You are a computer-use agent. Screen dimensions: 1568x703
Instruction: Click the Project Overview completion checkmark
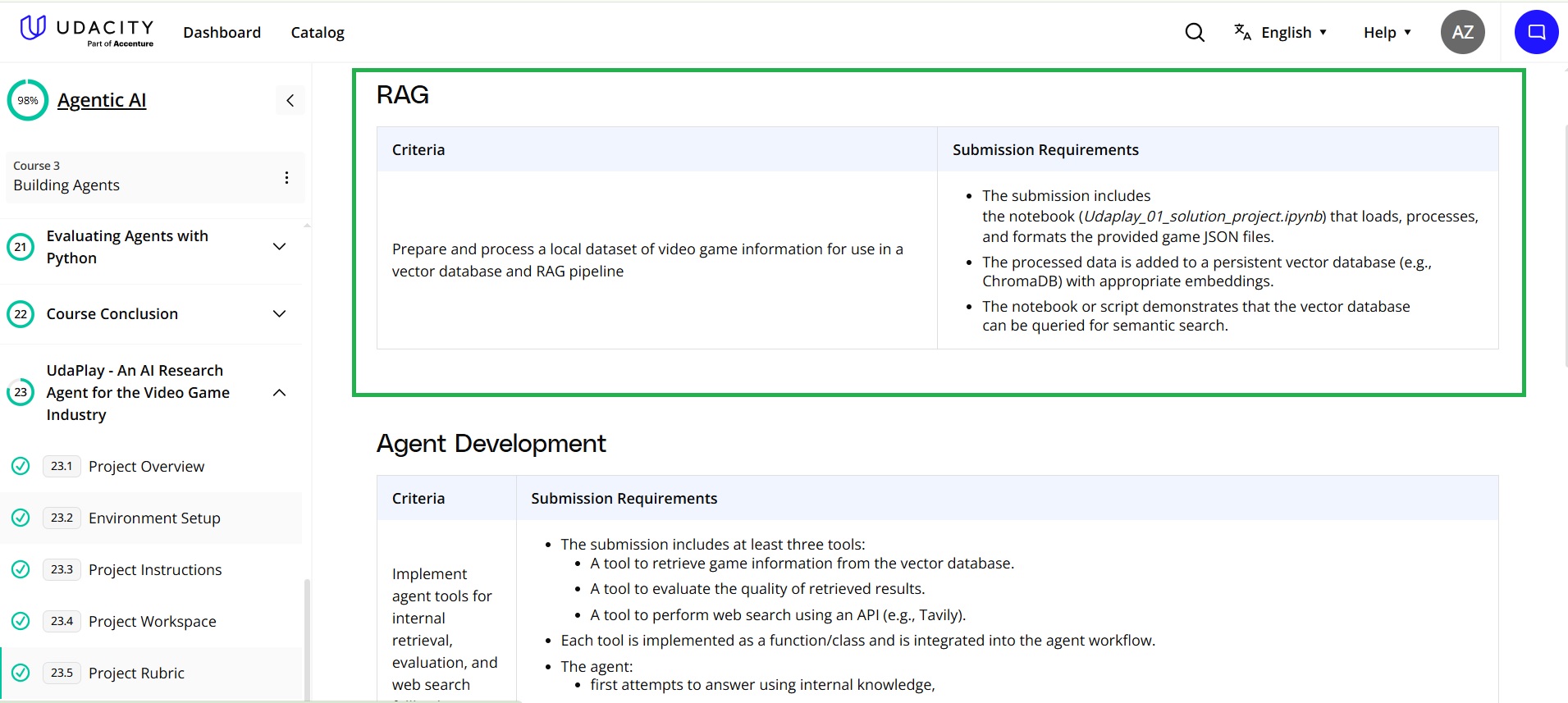21,466
